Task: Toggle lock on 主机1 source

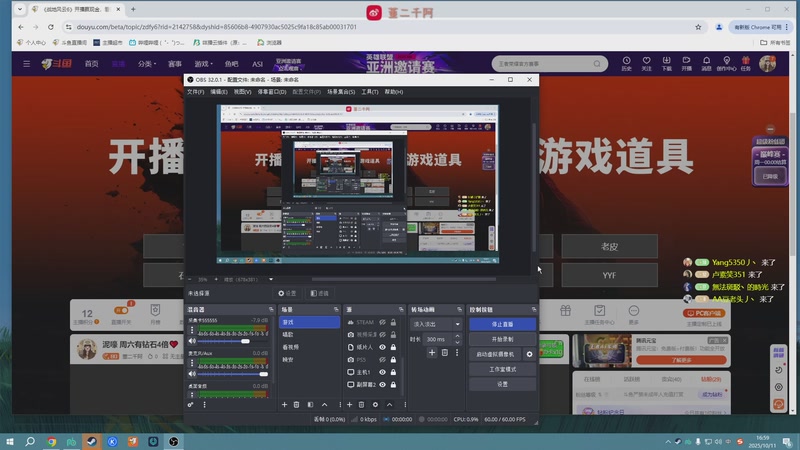Action: (x=393, y=372)
